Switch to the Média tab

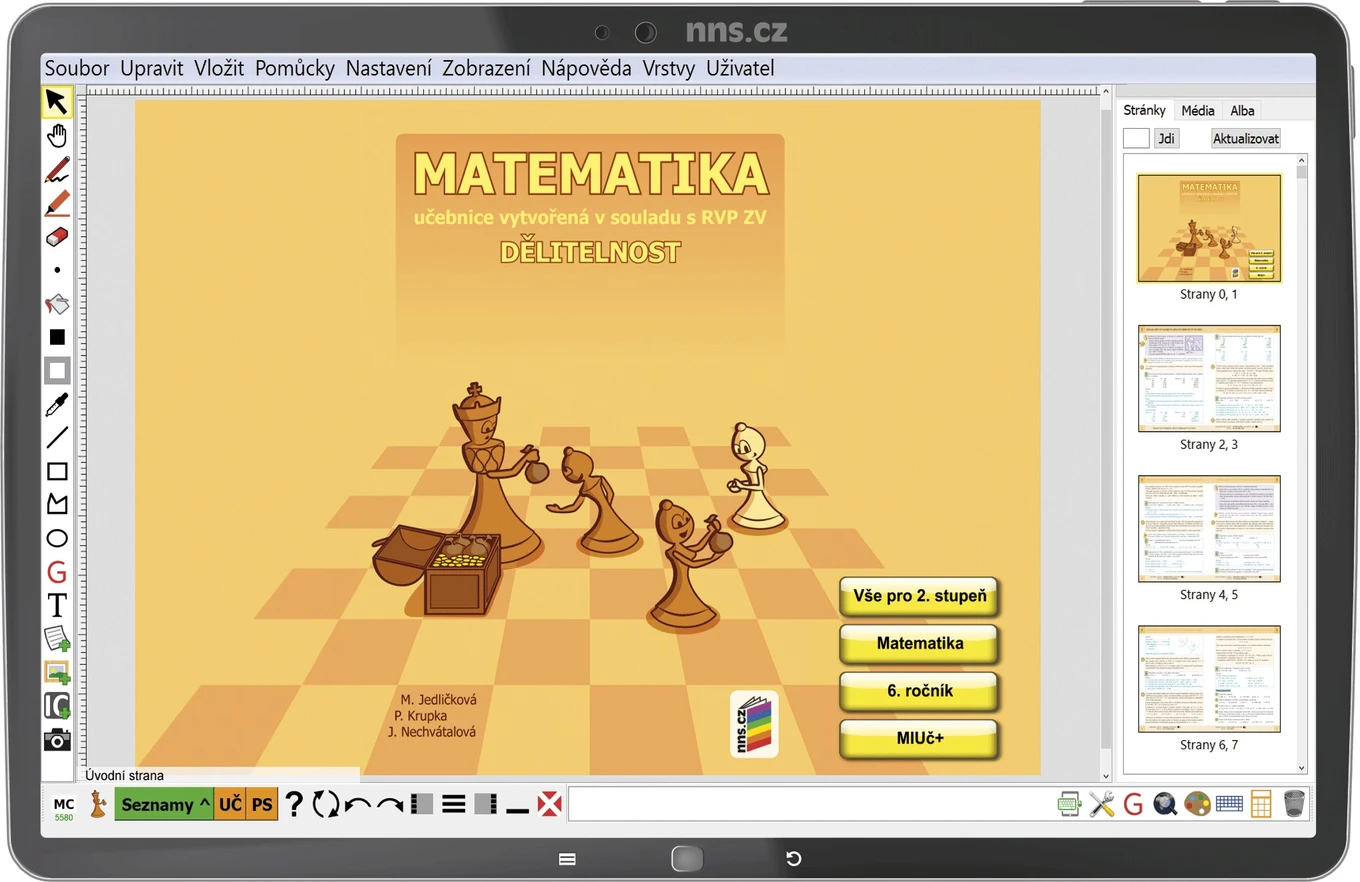[x=1198, y=110]
